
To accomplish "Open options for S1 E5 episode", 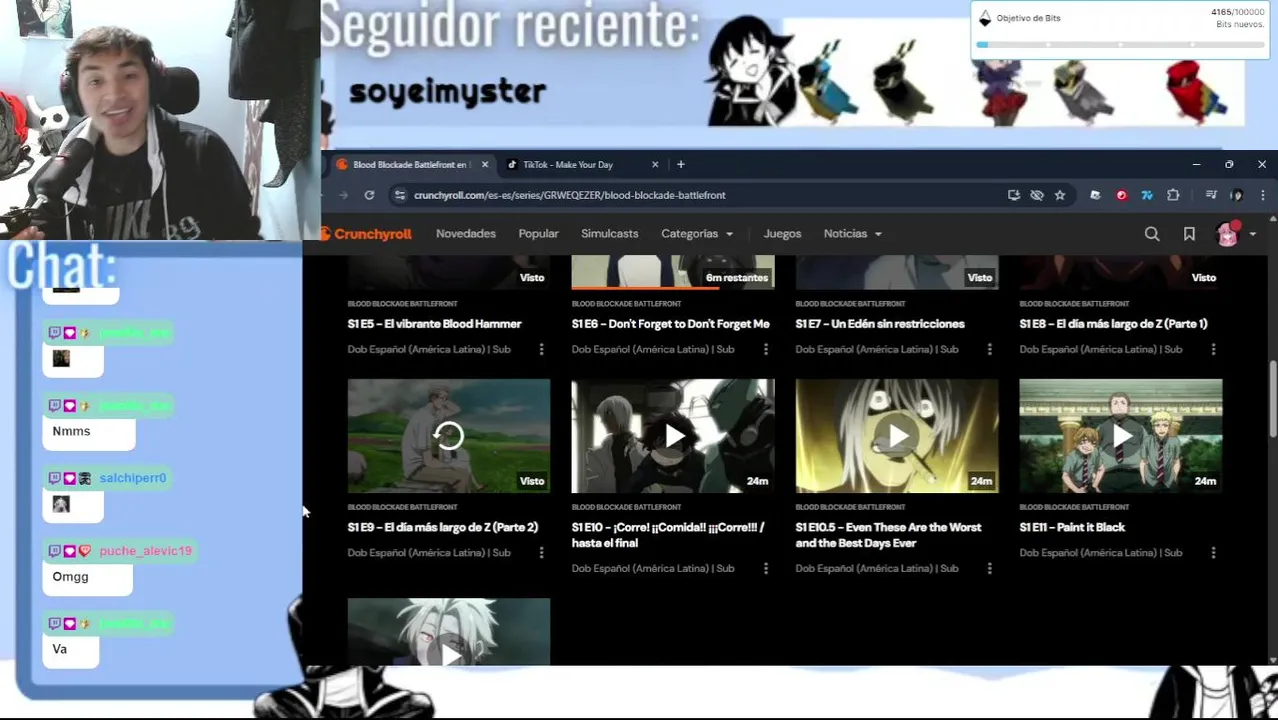I will point(541,349).
